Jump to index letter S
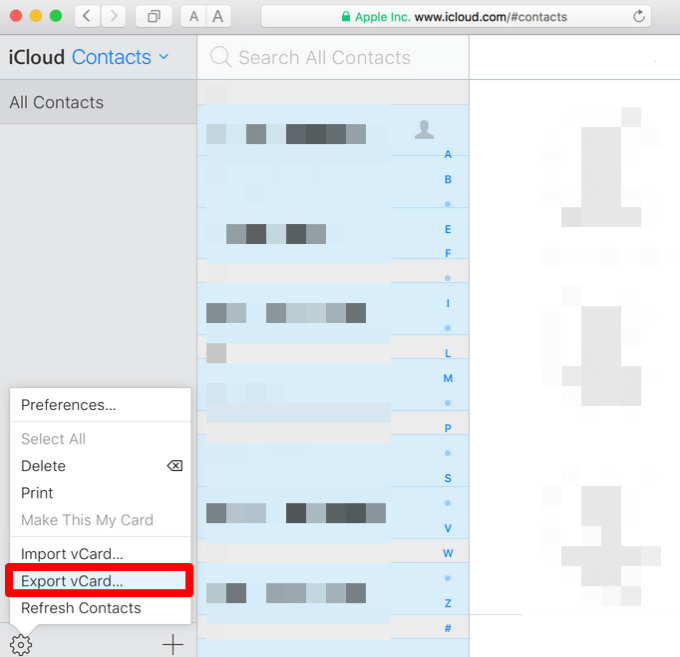 coord(448,478)
